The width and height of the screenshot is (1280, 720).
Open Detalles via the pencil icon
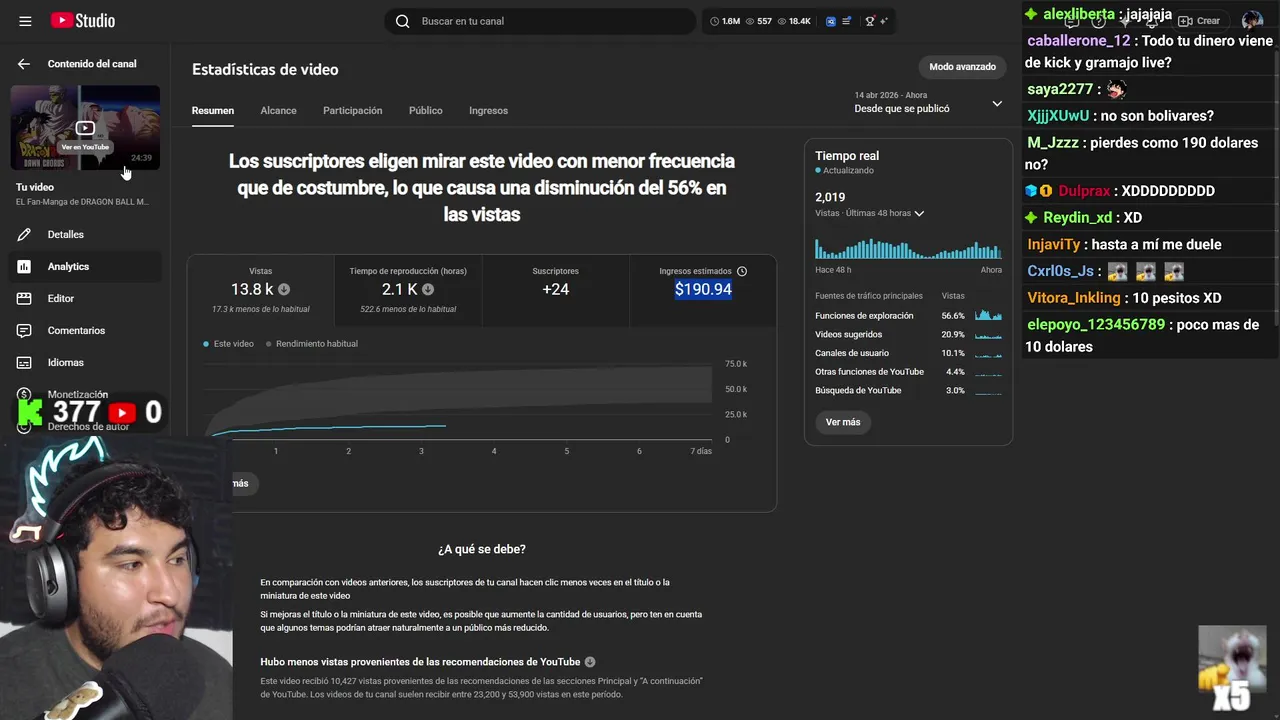click(x=25, y=234)
